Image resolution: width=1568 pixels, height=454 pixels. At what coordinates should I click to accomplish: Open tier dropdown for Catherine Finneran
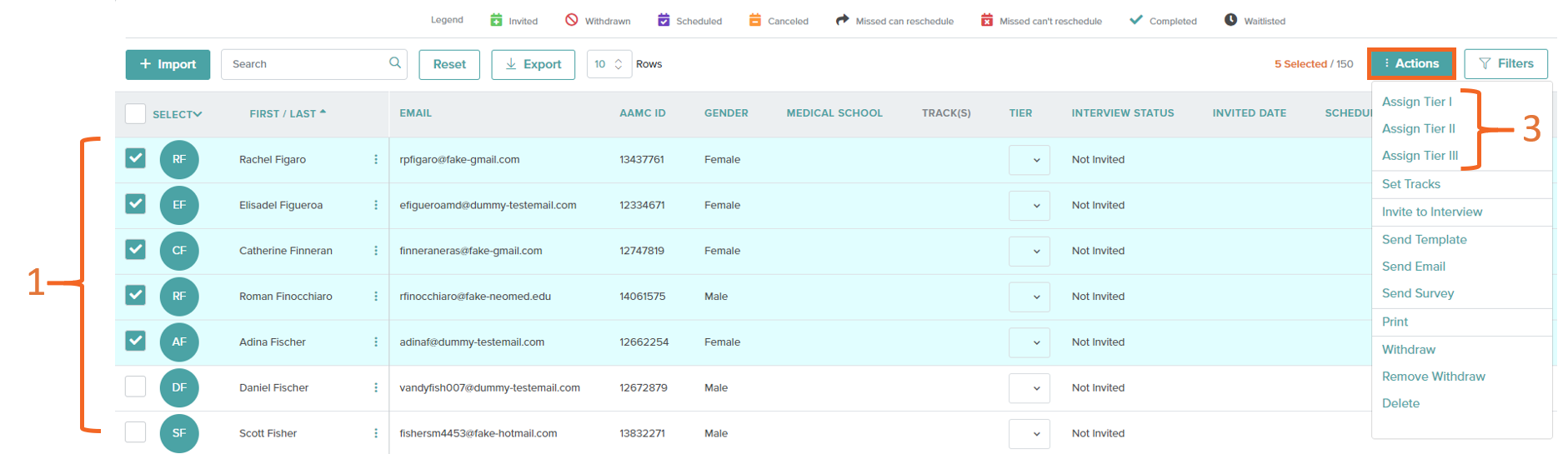1029,252
